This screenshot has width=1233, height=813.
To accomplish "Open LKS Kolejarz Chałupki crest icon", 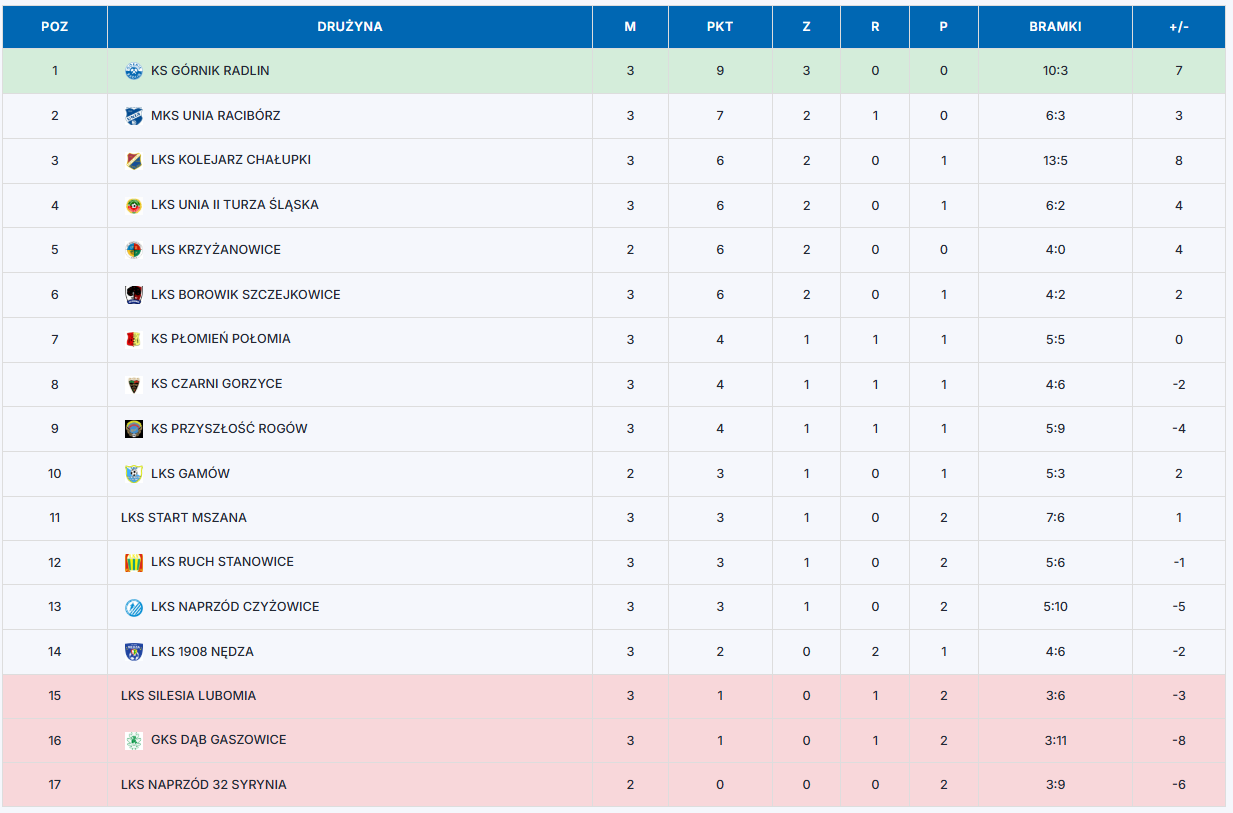I will pyautogui.click(x=134, y=160).
